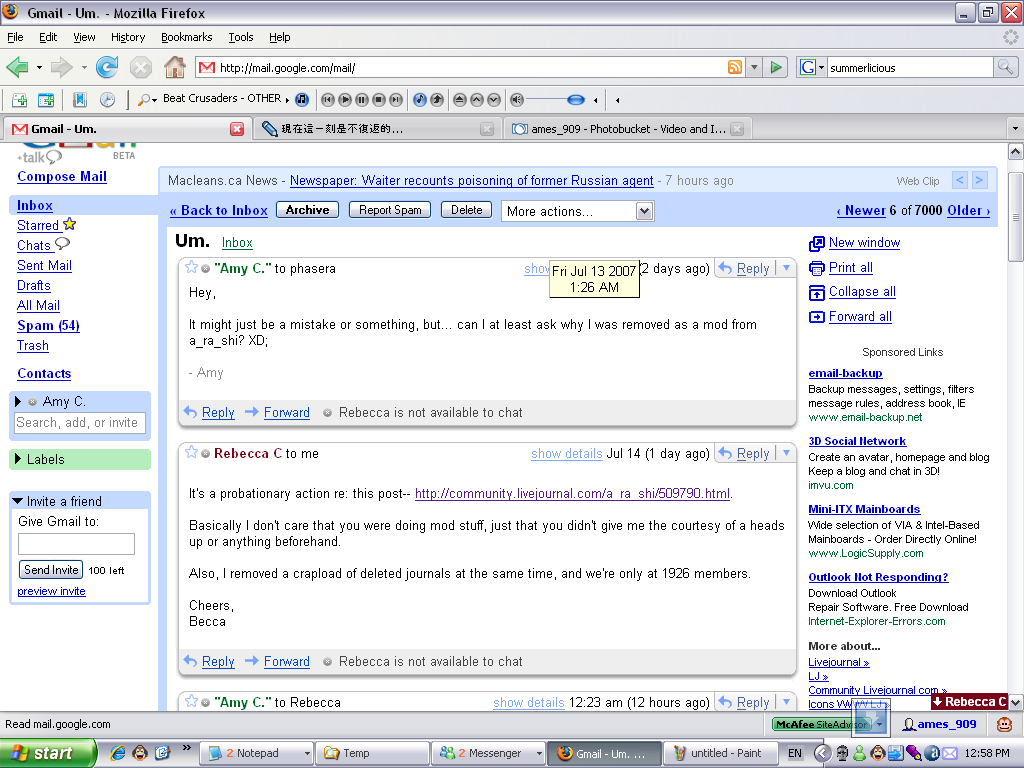Click Compose Mail link

tap(62, 176)
